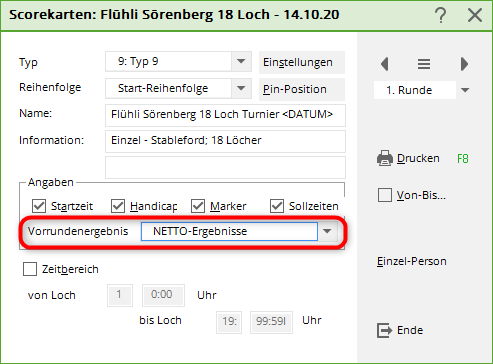Expand the Vorrundenergebnis dropdown
This screenshot has width=493, height=364.
pyautogui.click(x=327, y=231)
